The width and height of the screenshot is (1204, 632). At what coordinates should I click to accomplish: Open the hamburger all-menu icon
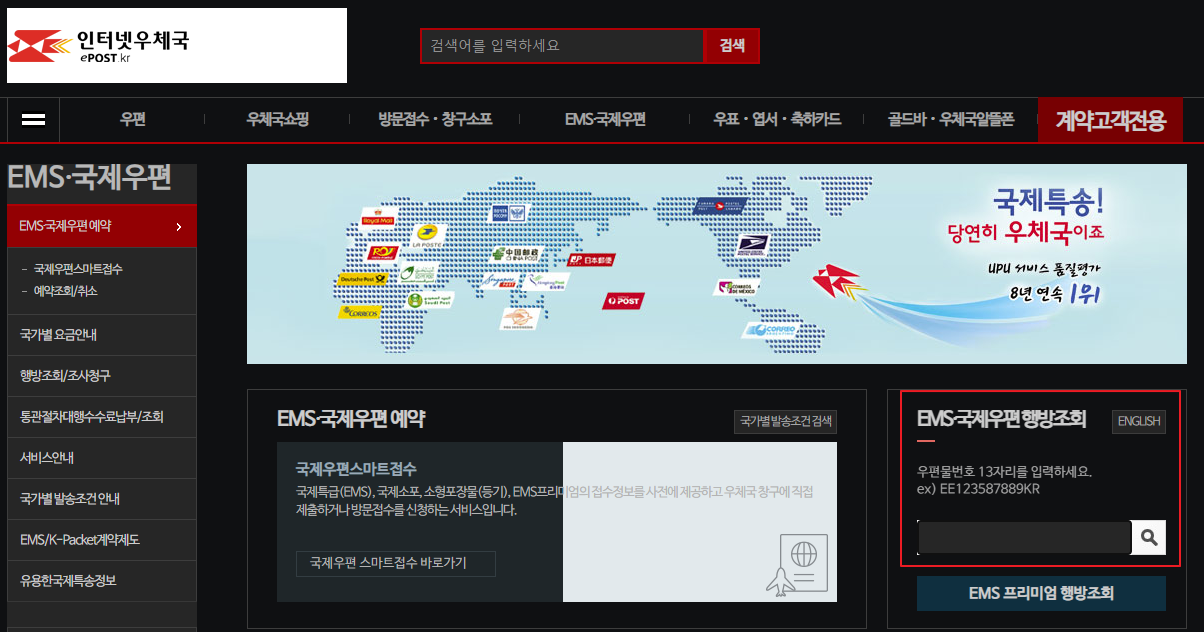click(34, 120)
